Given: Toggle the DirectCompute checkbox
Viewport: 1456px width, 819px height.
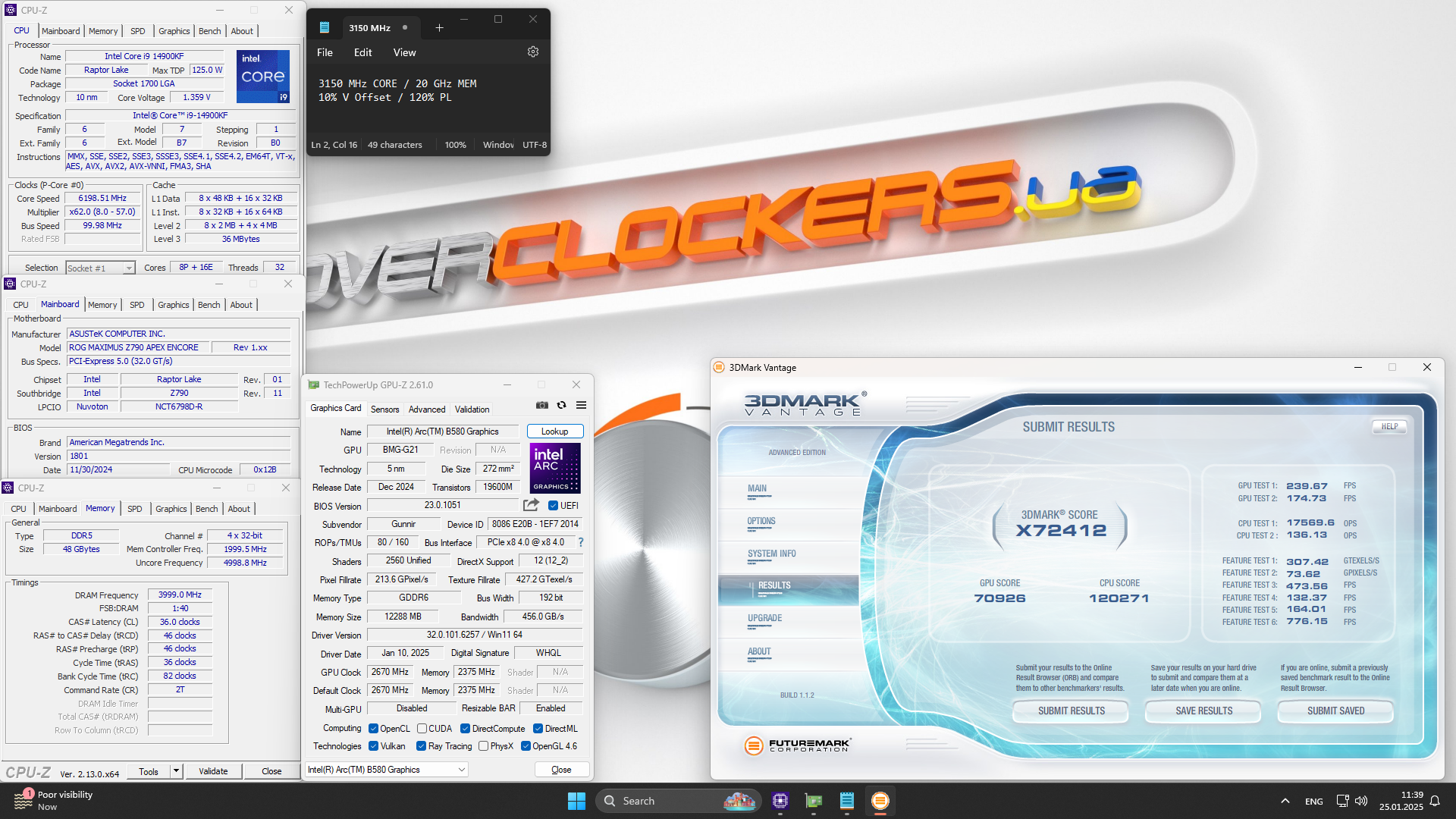Looking at the screenshot, I should pos(465,729).
